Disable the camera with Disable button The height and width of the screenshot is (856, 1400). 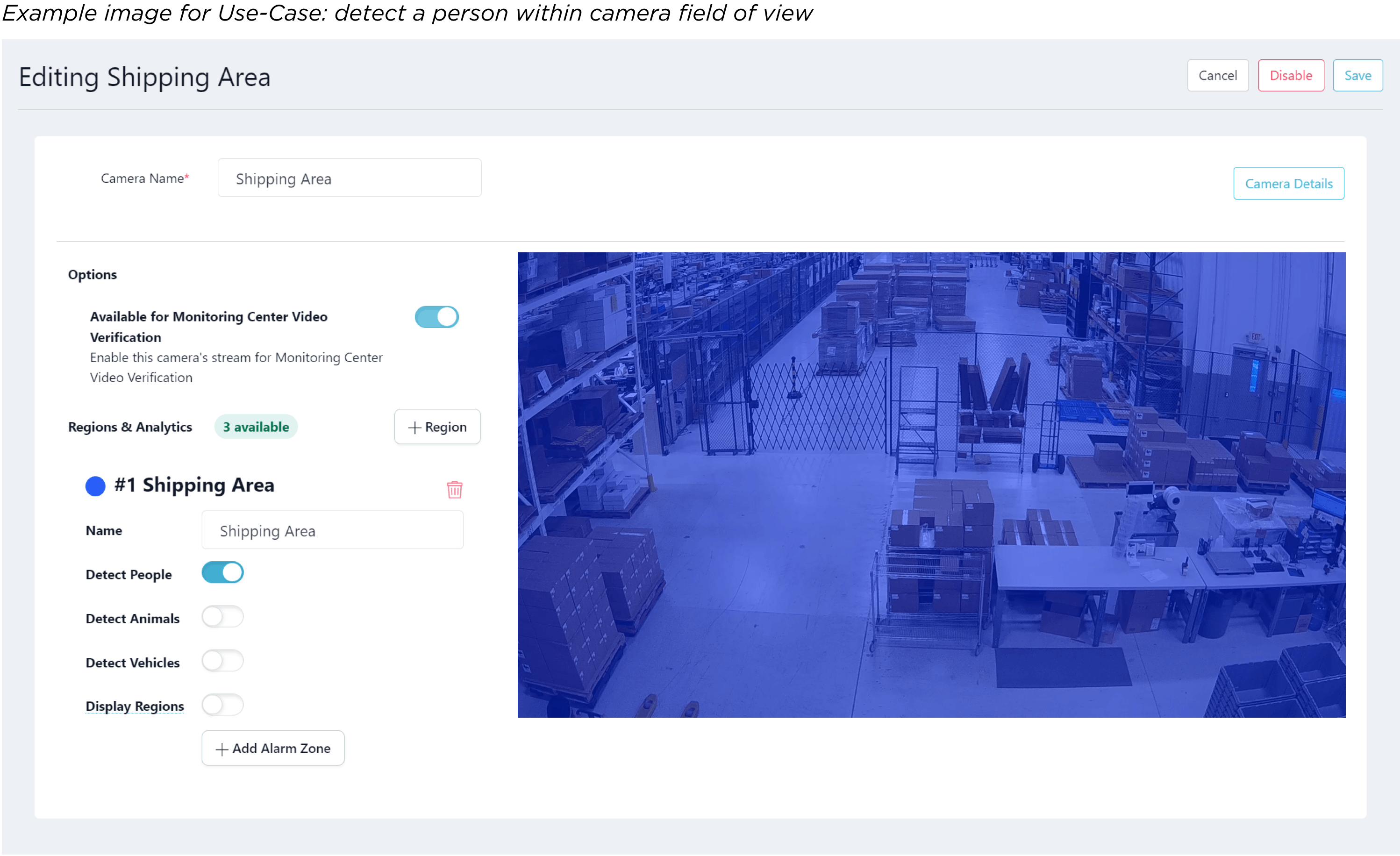[x=1290, y=76]
